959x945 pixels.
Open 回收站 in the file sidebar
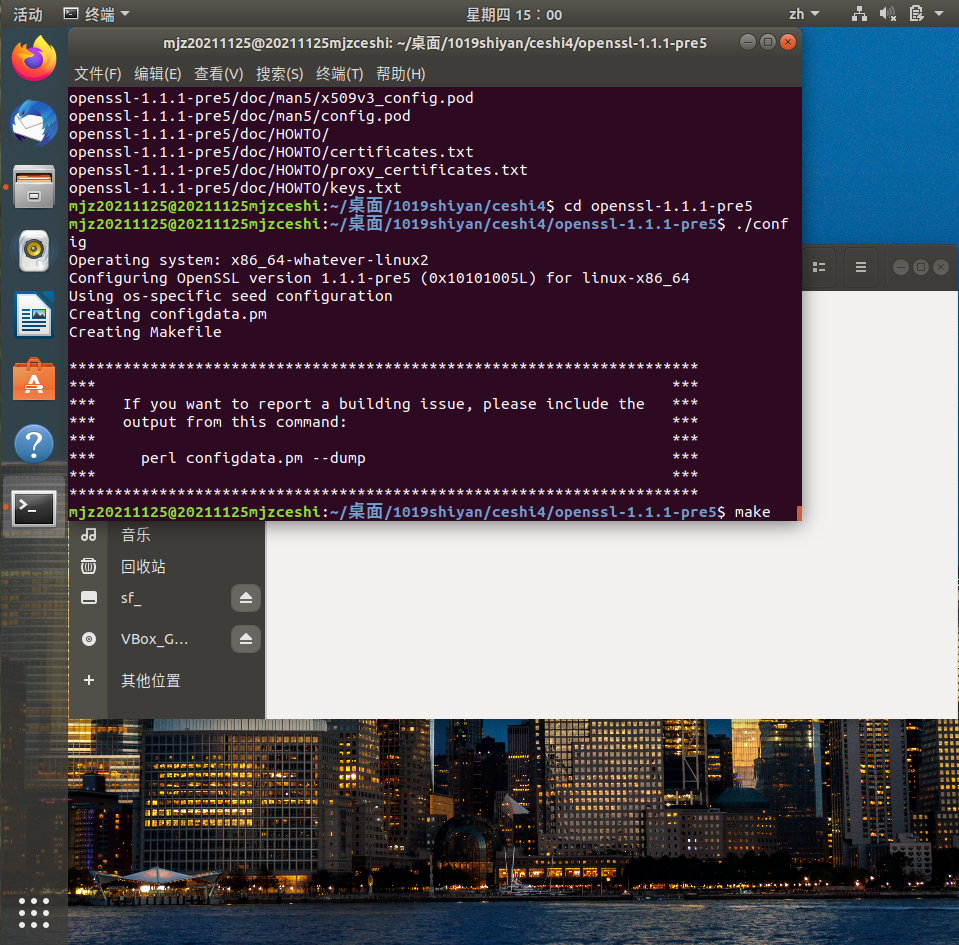143,567
